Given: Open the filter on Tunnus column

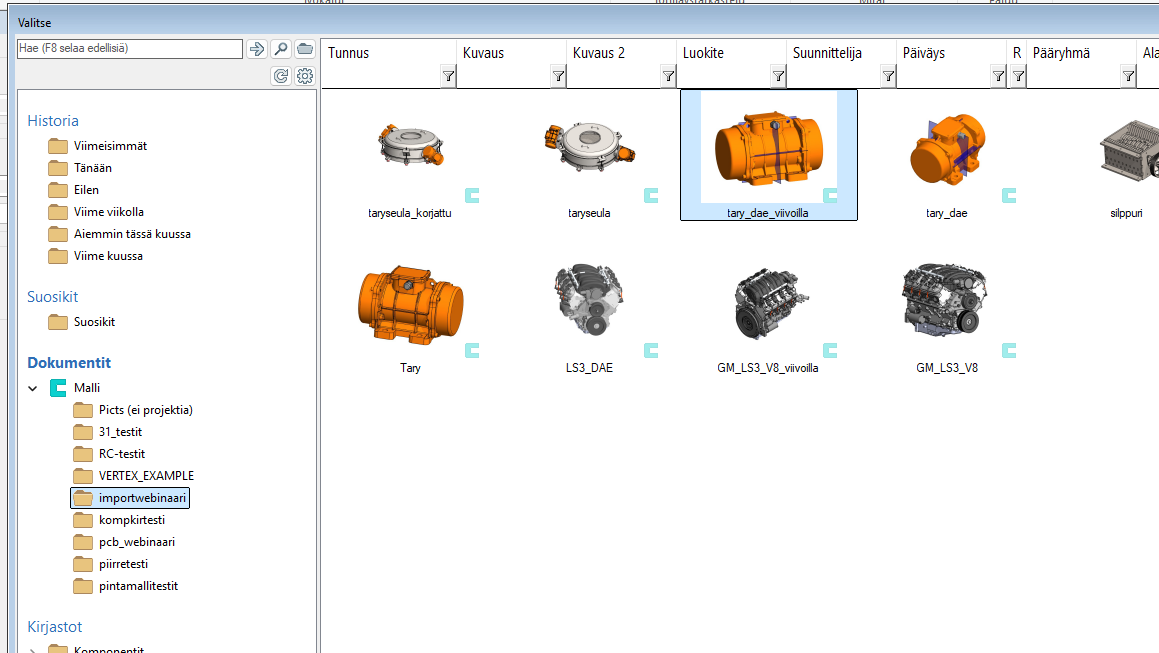Looking at the screenshot, I should click(448, 76).
